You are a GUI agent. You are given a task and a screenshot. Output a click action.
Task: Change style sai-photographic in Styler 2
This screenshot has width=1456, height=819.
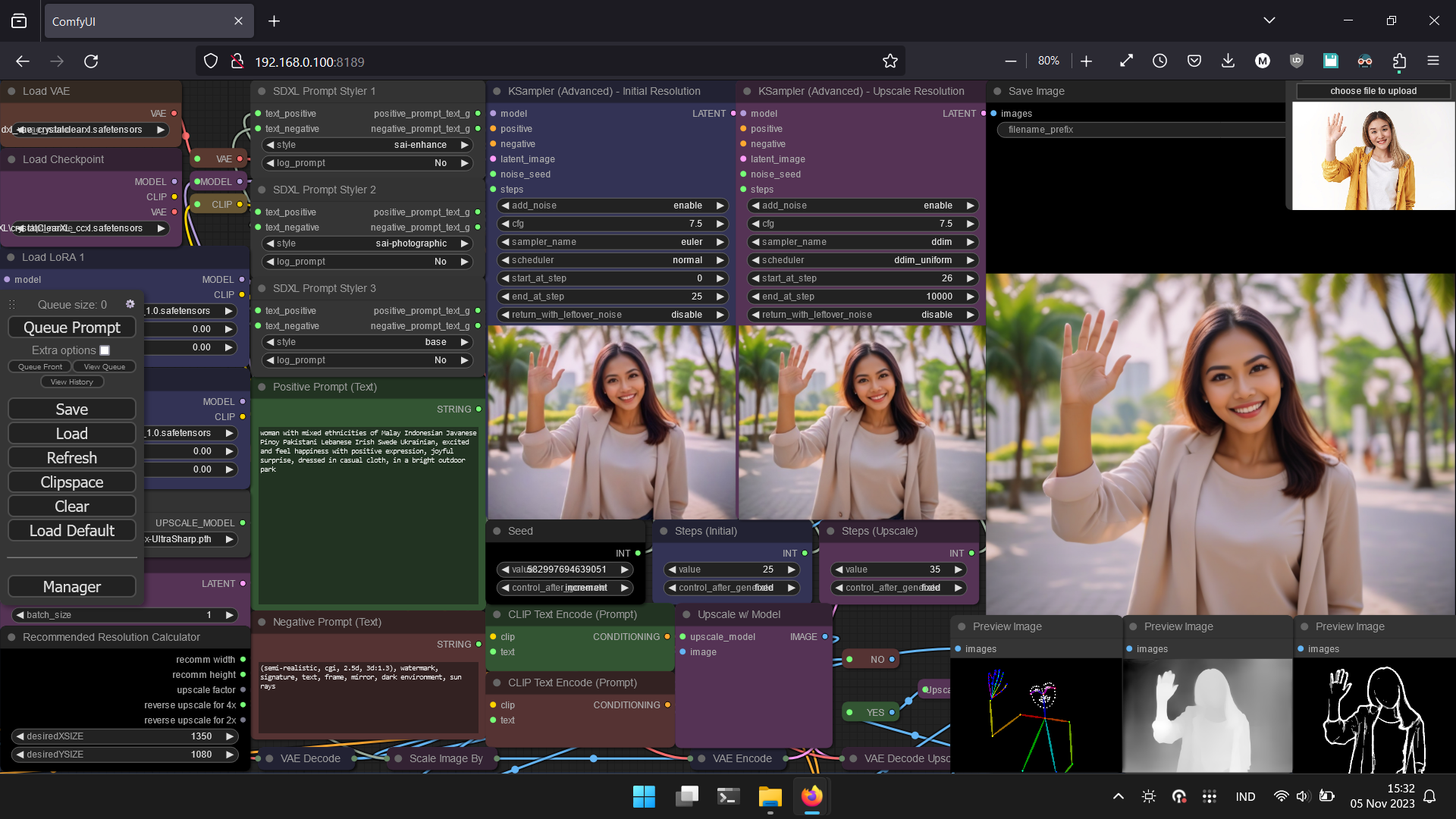(x=367, y=243)
